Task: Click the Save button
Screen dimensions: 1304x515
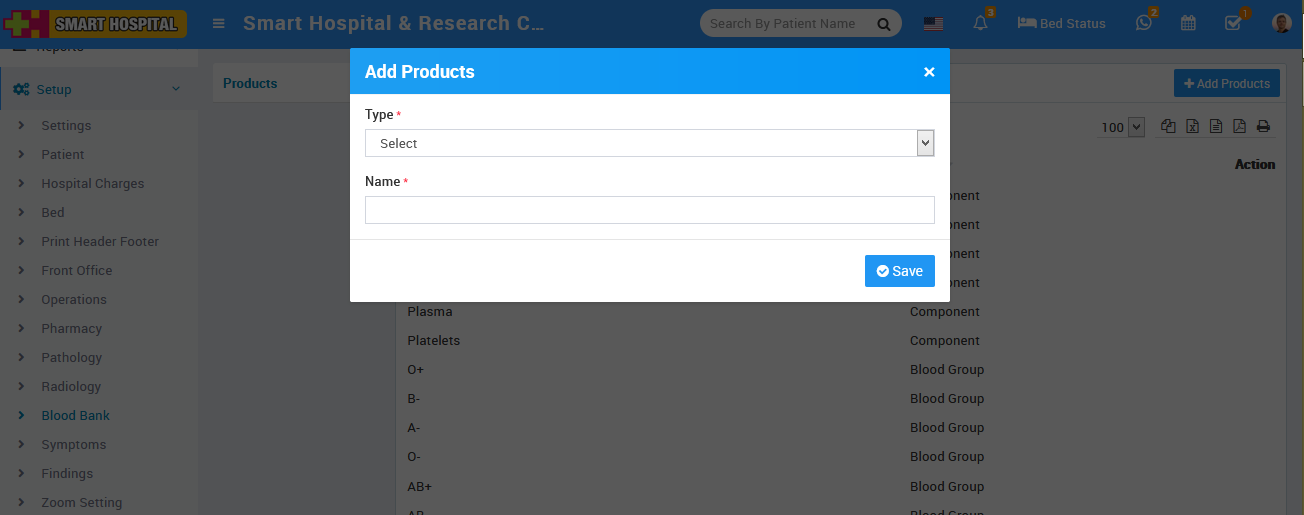Action: (899, 271)
